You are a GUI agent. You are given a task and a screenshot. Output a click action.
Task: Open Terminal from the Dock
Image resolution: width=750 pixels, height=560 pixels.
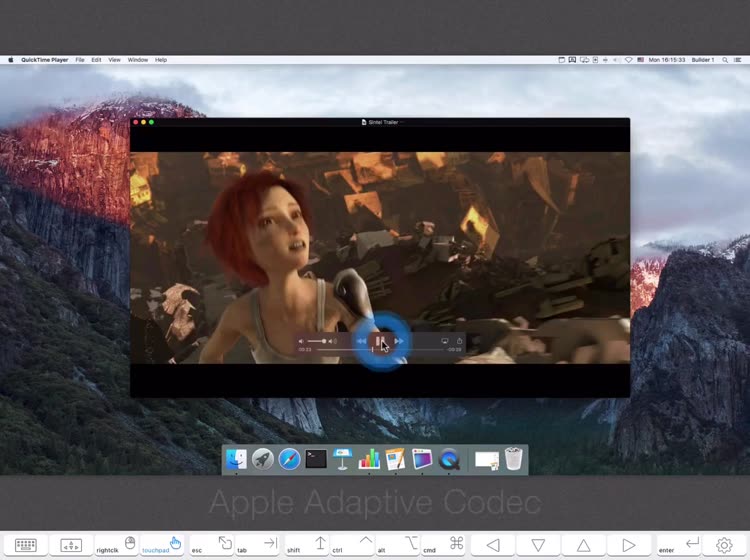click(316, 459)
